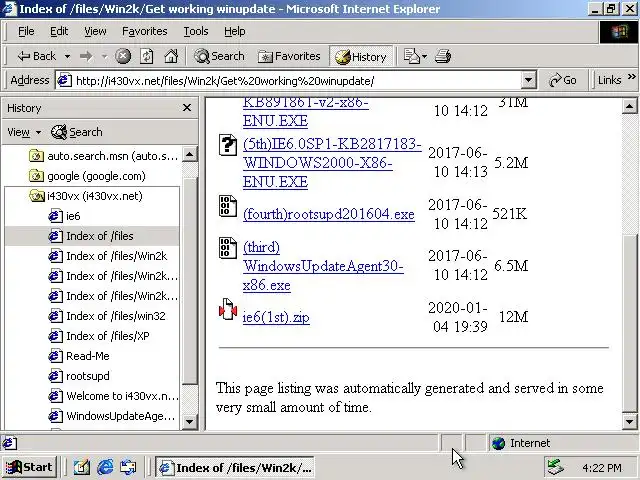Stop page loading with the Stop icon
Screen dimensions: 640x480
123,56
